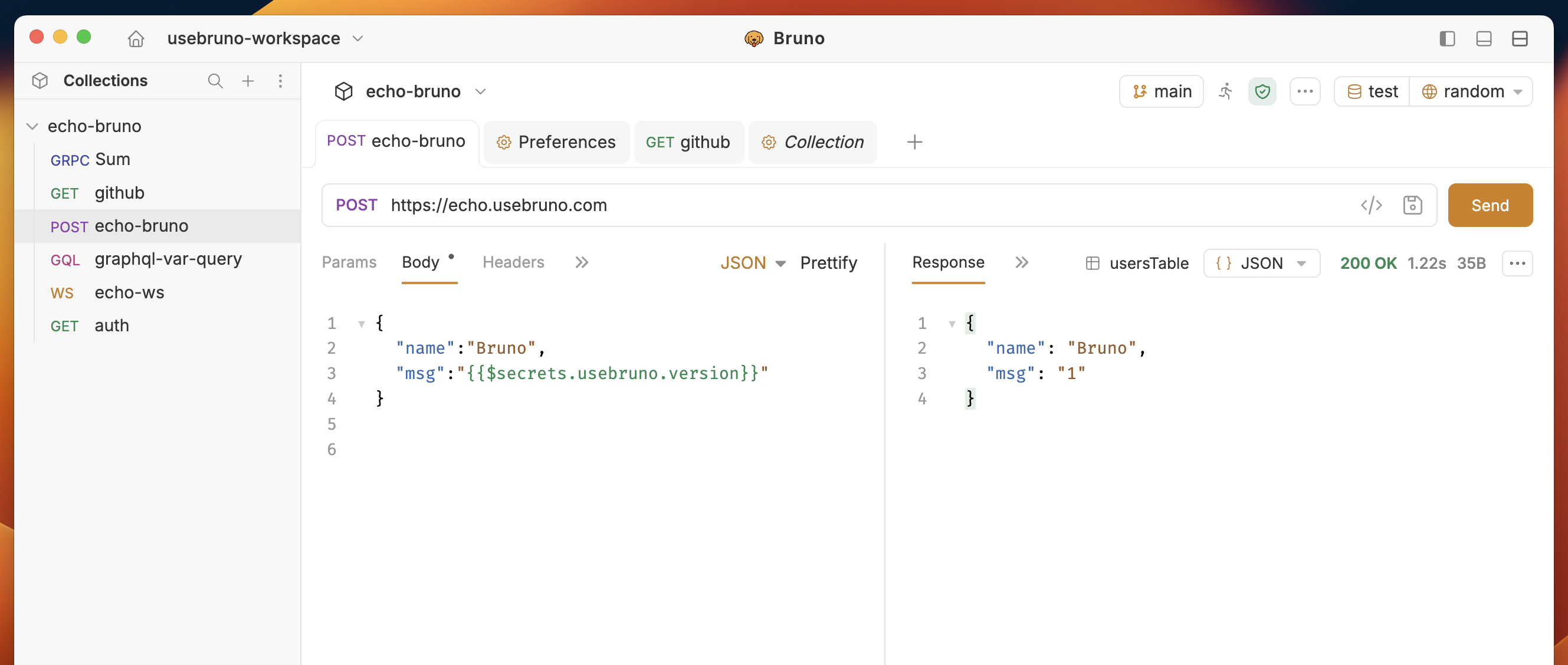Go to the home screen icon

[x=136, y=39]
